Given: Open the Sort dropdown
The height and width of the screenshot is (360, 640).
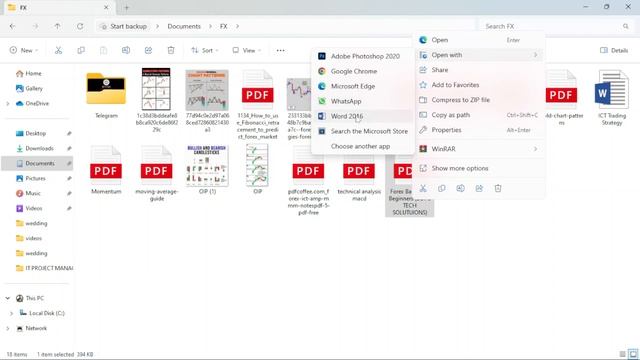Looking at the screenshot, I should [205, 50].
